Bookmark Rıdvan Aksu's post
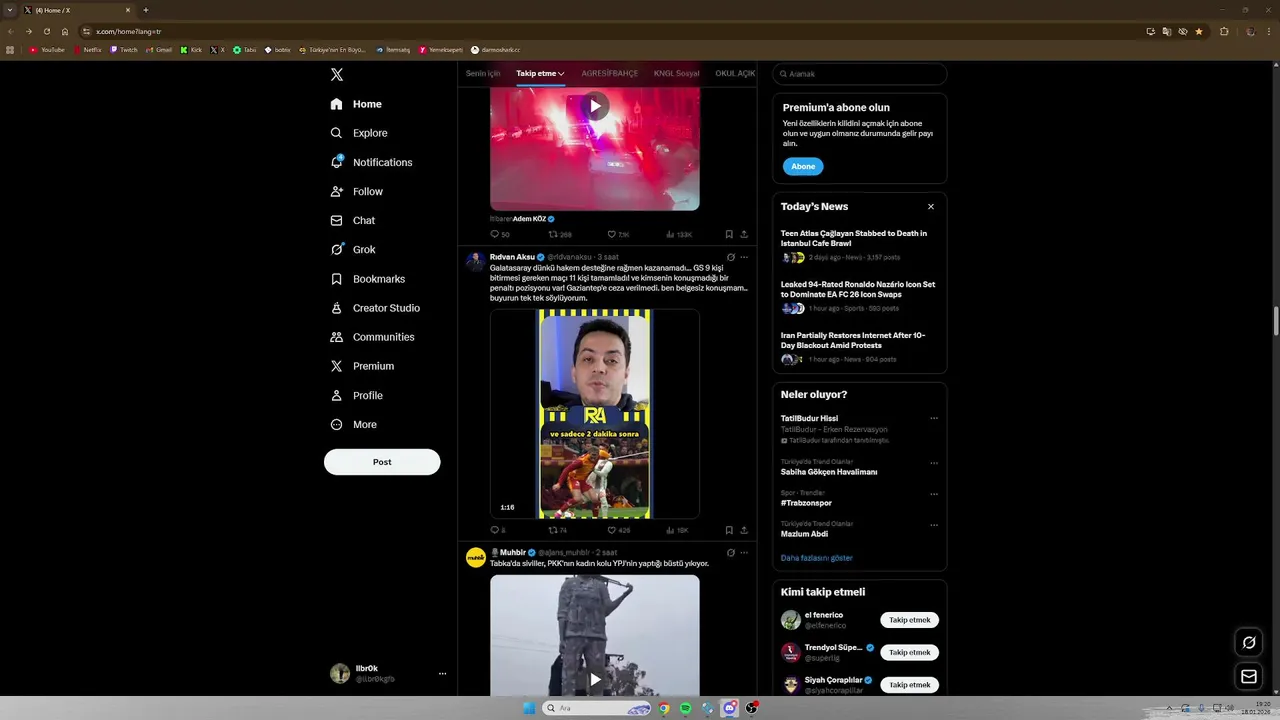 pyautogui.click(x=729, y=530)
